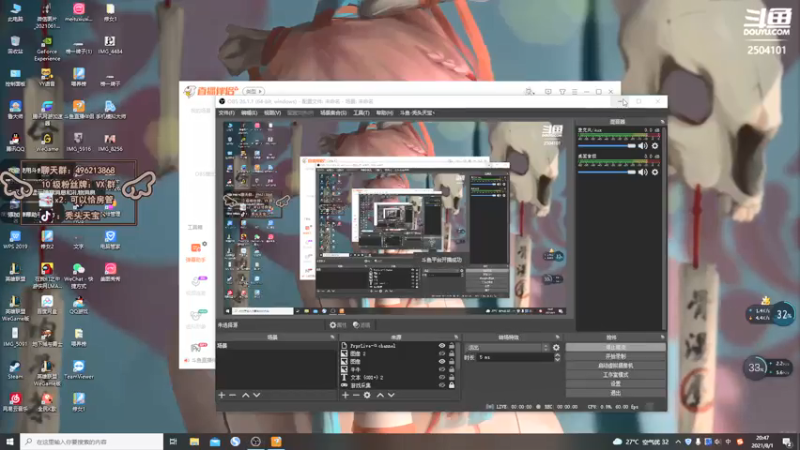Increase transition duration with the stepper up arrow
Image resolution: width=800 pixels, height=450 pixels.
[x=557, y=355]
